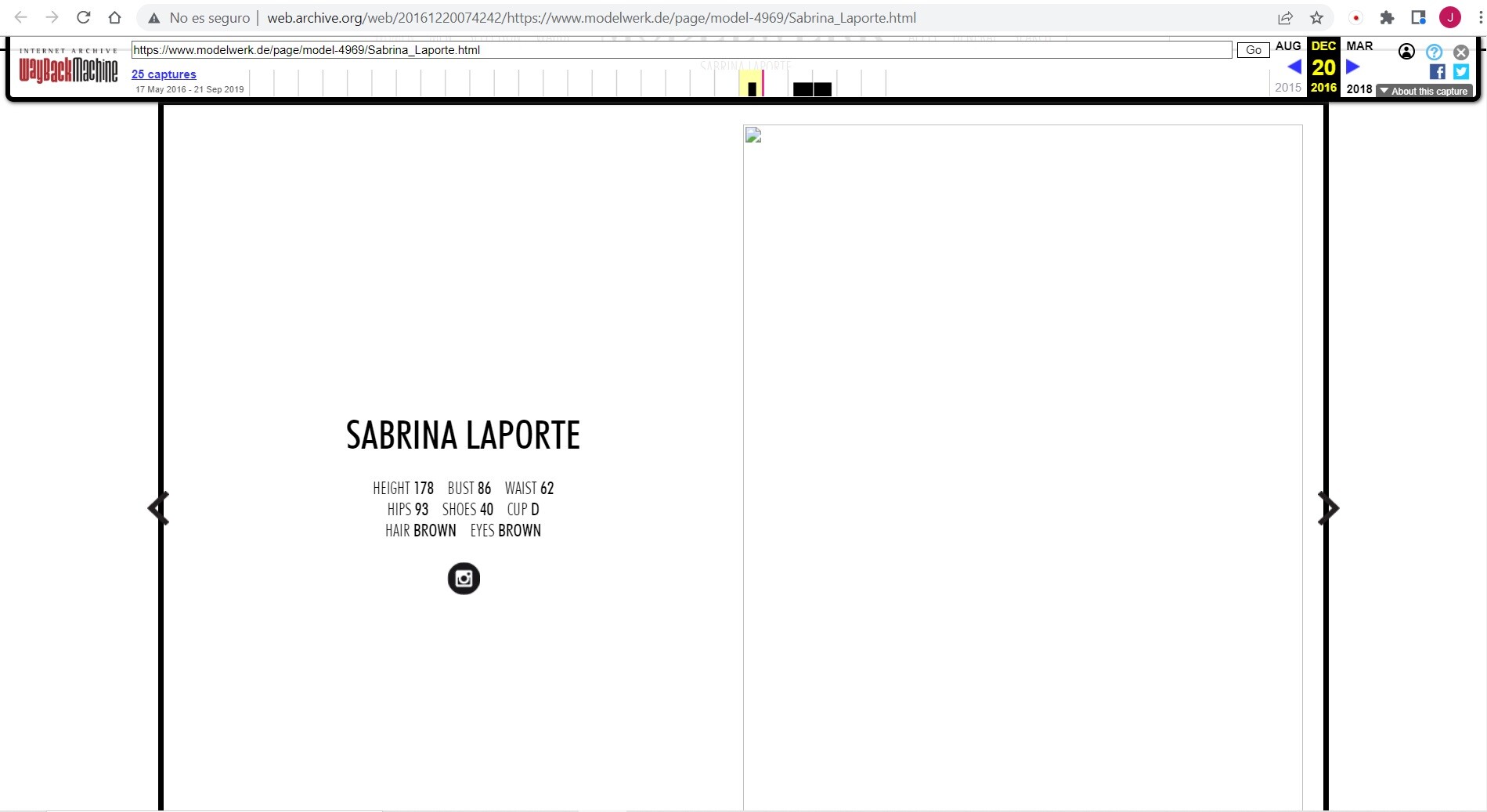1487x812 pixels.
Task: Share capture on Facebook
Action: pyautogui.click(x=1437, y=72)
